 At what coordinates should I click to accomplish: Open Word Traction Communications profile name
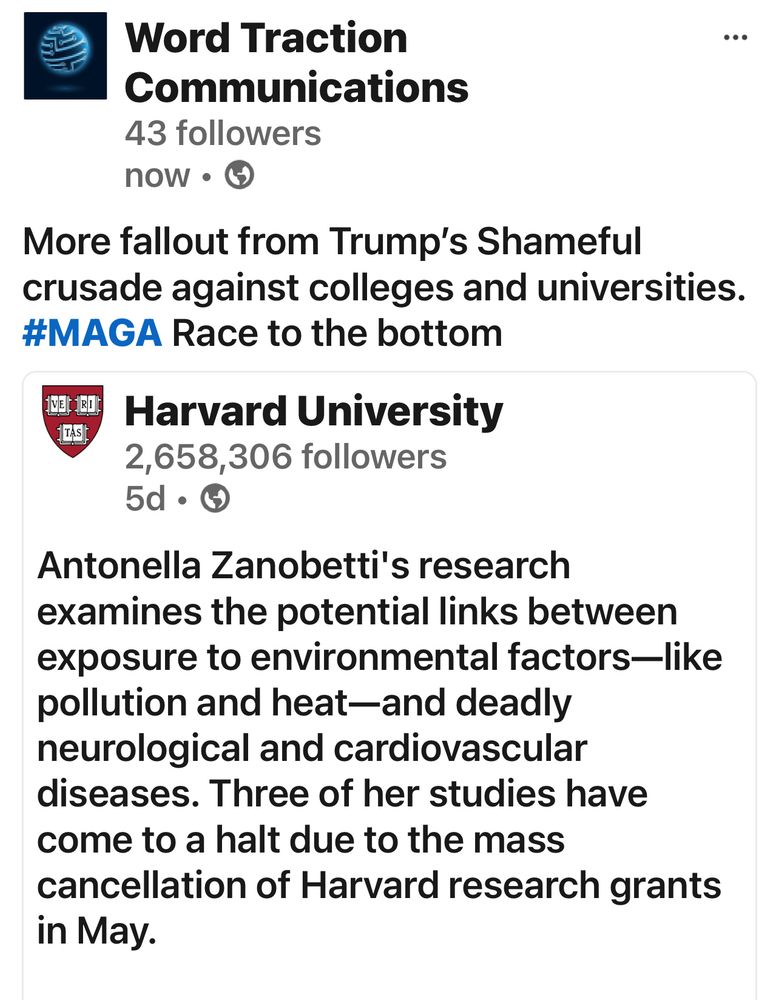pyautogui.click(x=297, y=62)
